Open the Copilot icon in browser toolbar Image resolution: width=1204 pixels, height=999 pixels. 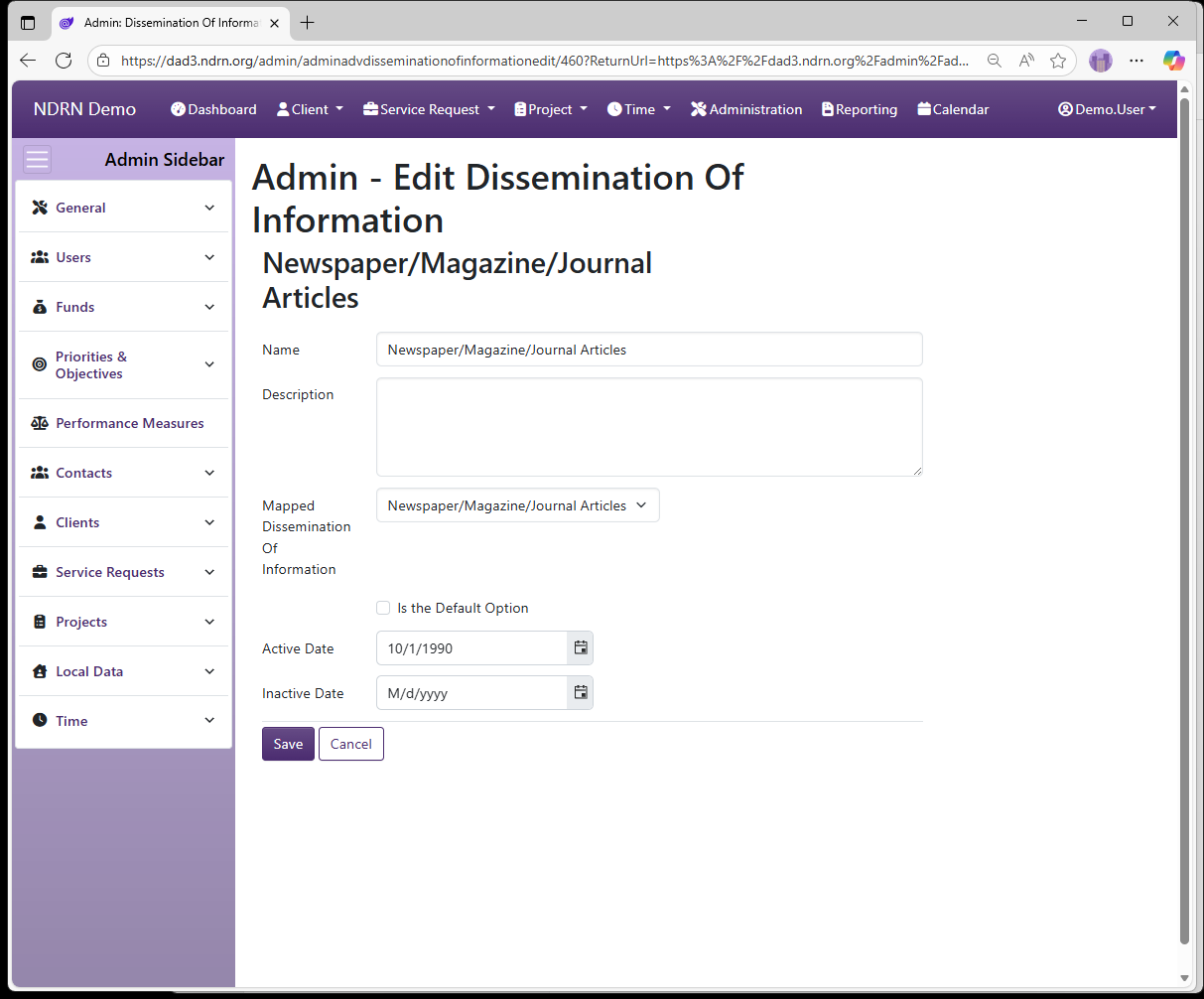coord(1174,61)
